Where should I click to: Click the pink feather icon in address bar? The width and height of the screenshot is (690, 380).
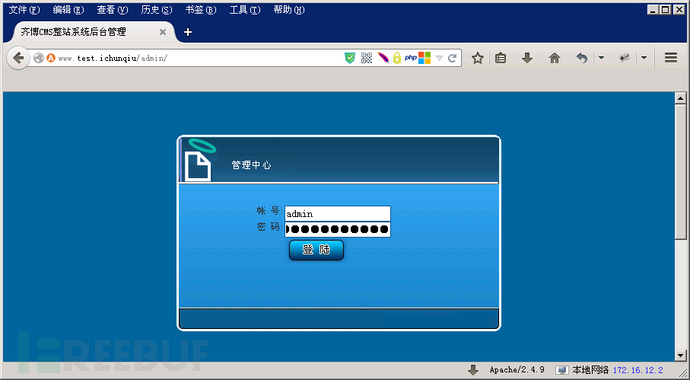(383, 58)
